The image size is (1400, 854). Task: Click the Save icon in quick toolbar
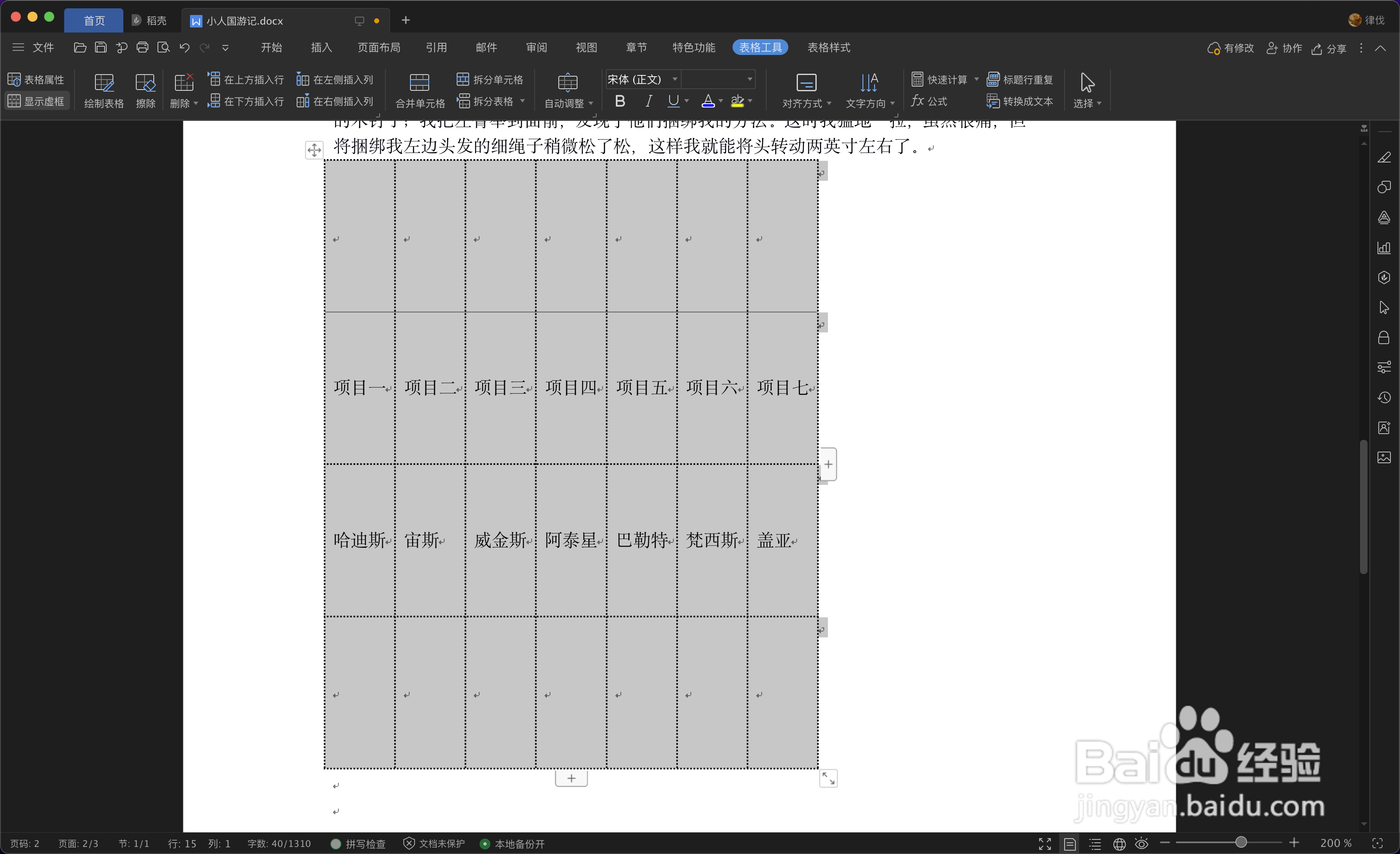click(100, 47)
